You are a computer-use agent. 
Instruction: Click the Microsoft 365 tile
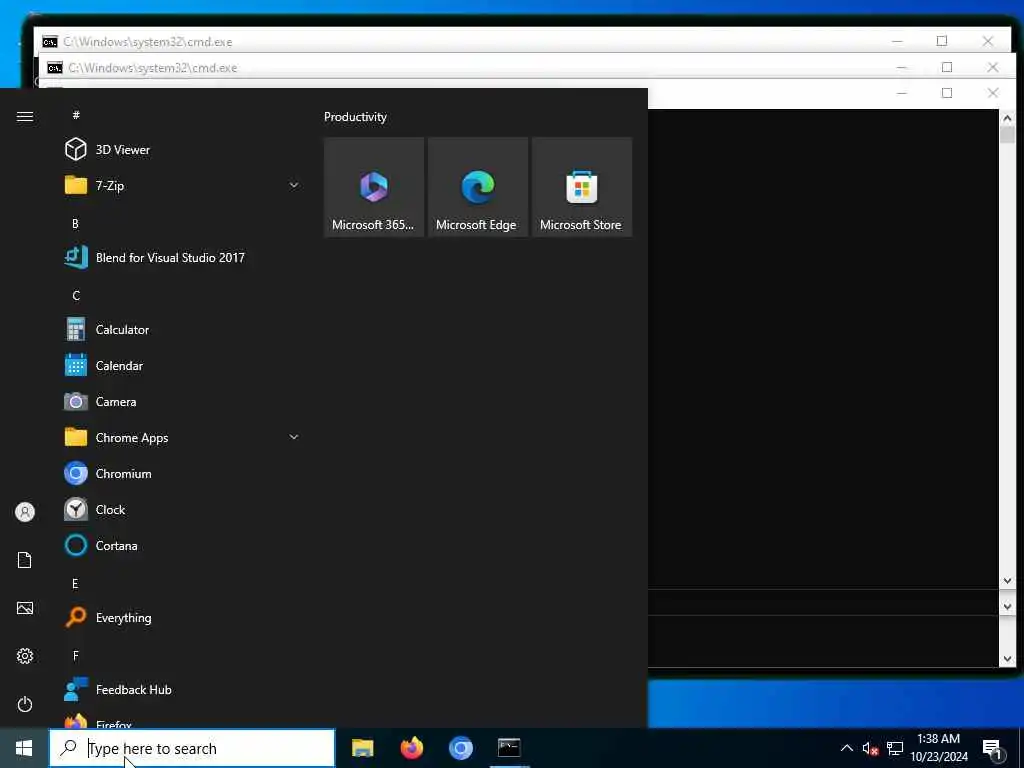[374, 187]
